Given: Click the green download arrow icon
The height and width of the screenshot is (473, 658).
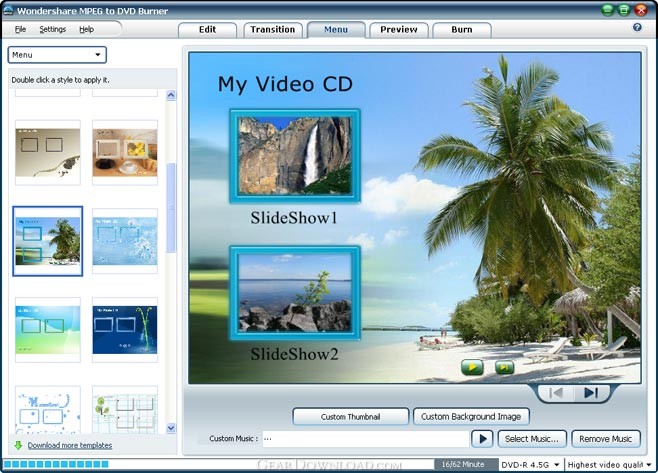Looking at the screenshot, I should pos(18,445).
